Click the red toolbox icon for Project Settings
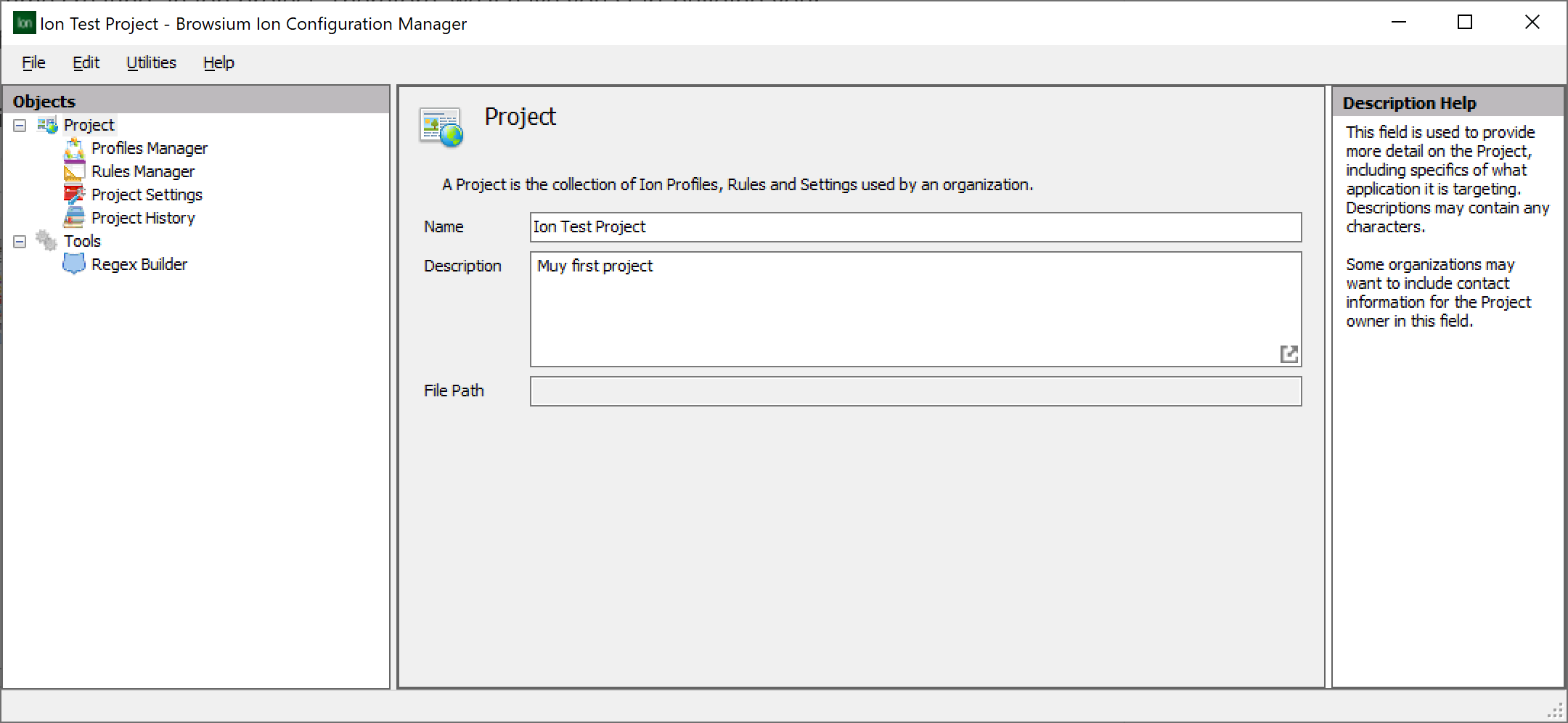This screenshot has height=723, width=1568. pos(75,195)
